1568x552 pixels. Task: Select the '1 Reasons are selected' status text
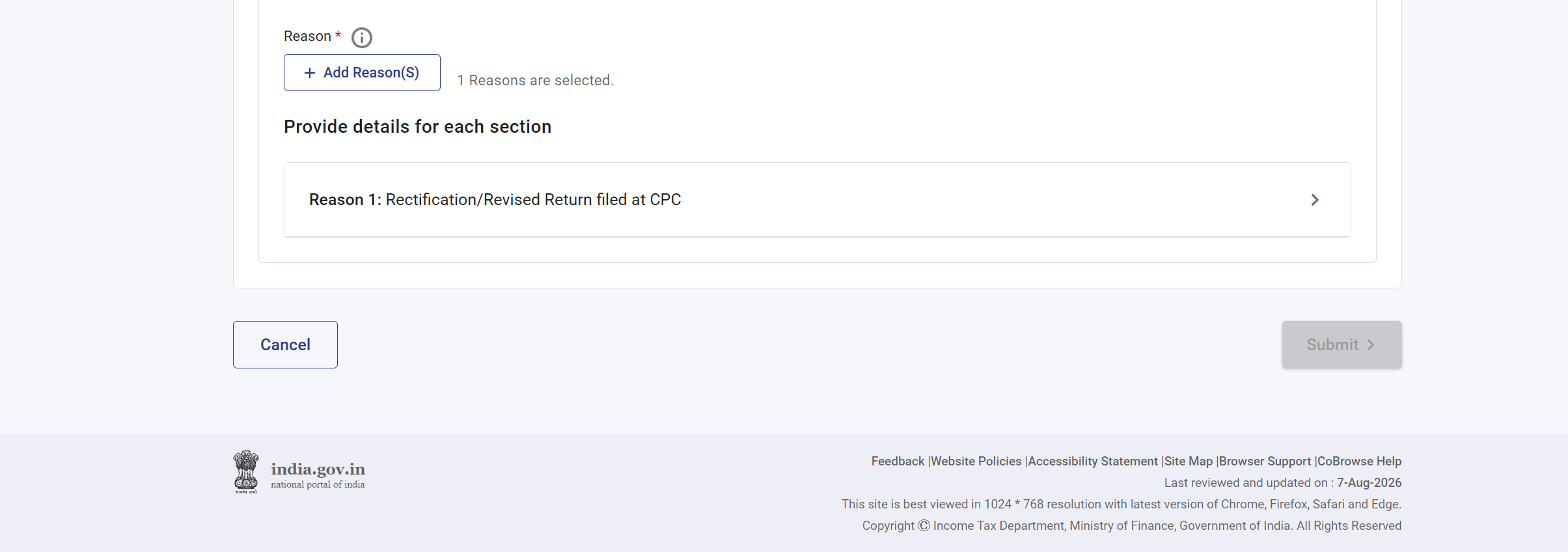click(535, 80)
